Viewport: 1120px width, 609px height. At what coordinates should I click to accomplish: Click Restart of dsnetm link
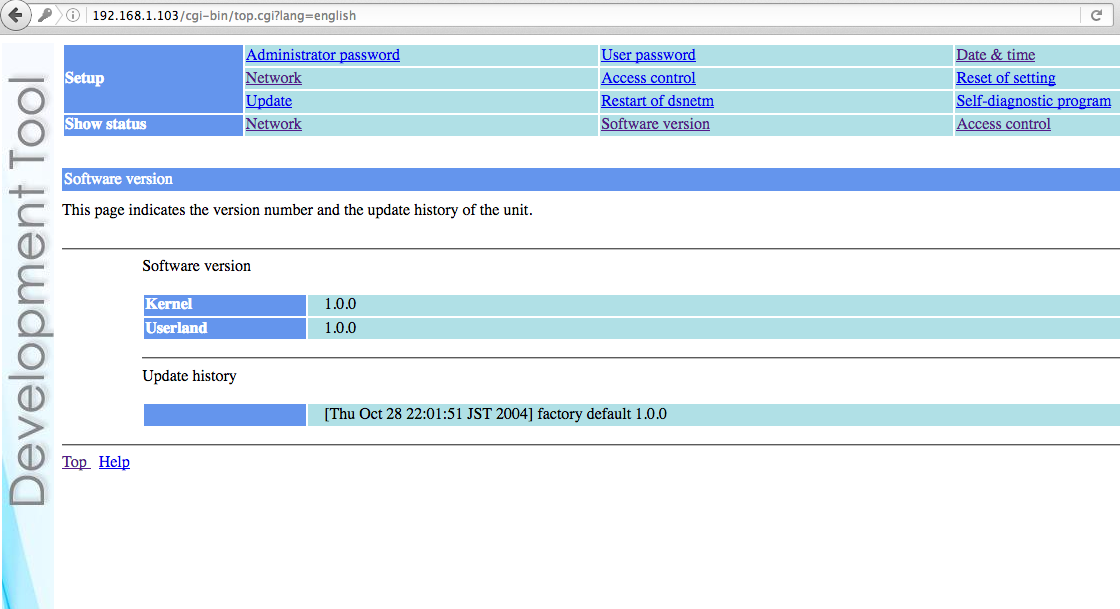click(657, 101)
